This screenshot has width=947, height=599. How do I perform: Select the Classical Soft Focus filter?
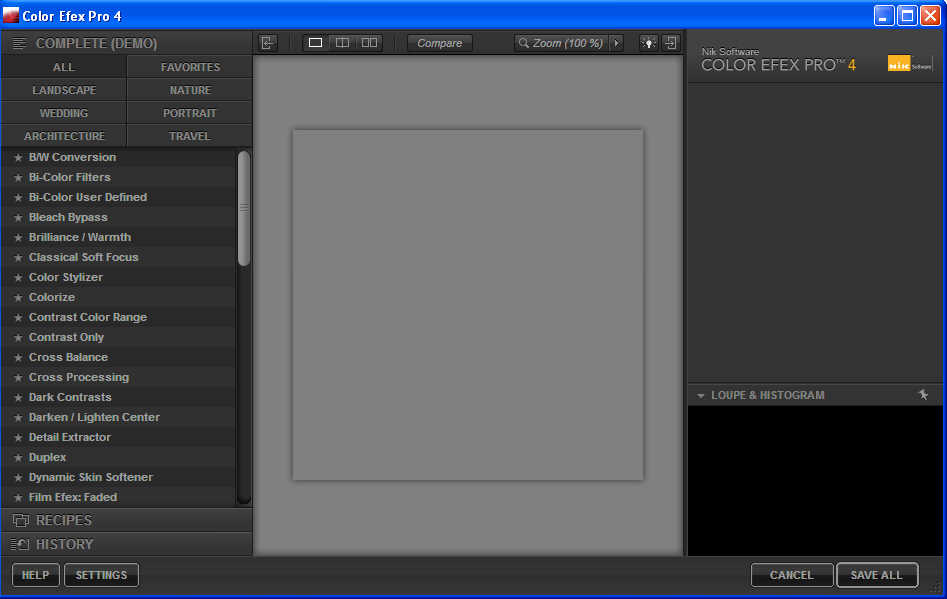click(x=118, y=257)
